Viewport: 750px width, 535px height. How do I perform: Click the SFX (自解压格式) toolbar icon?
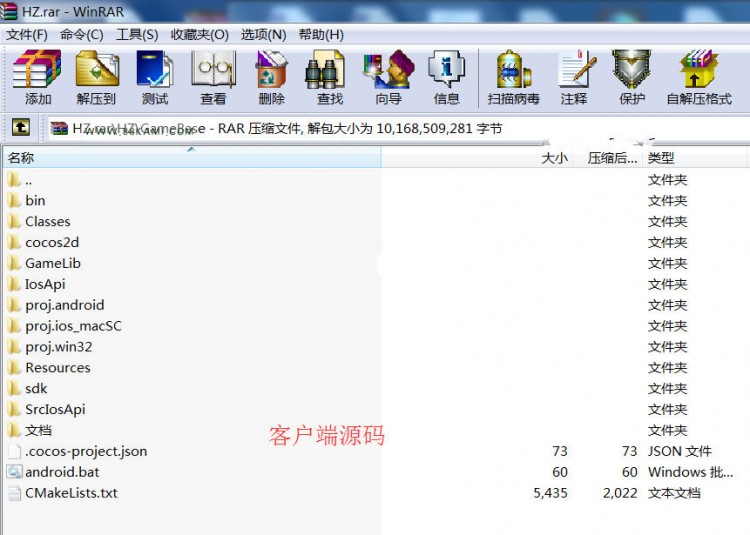click(699, 70)
